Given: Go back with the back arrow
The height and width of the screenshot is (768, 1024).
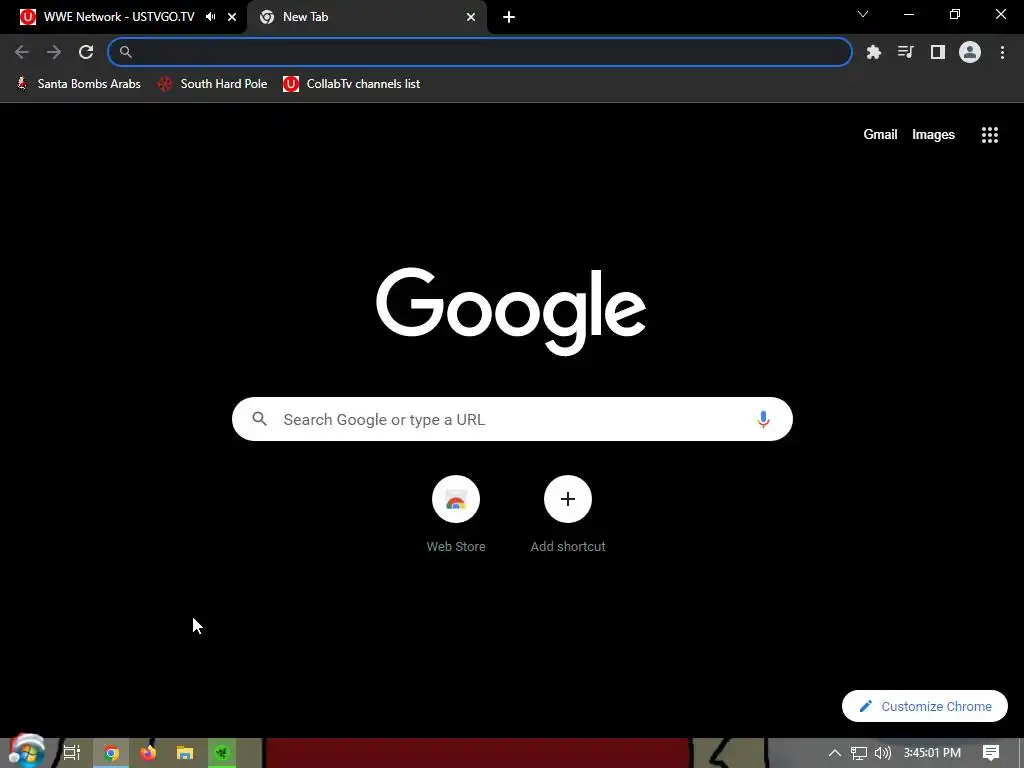Looking at the screenshot, I should (22, 52).
